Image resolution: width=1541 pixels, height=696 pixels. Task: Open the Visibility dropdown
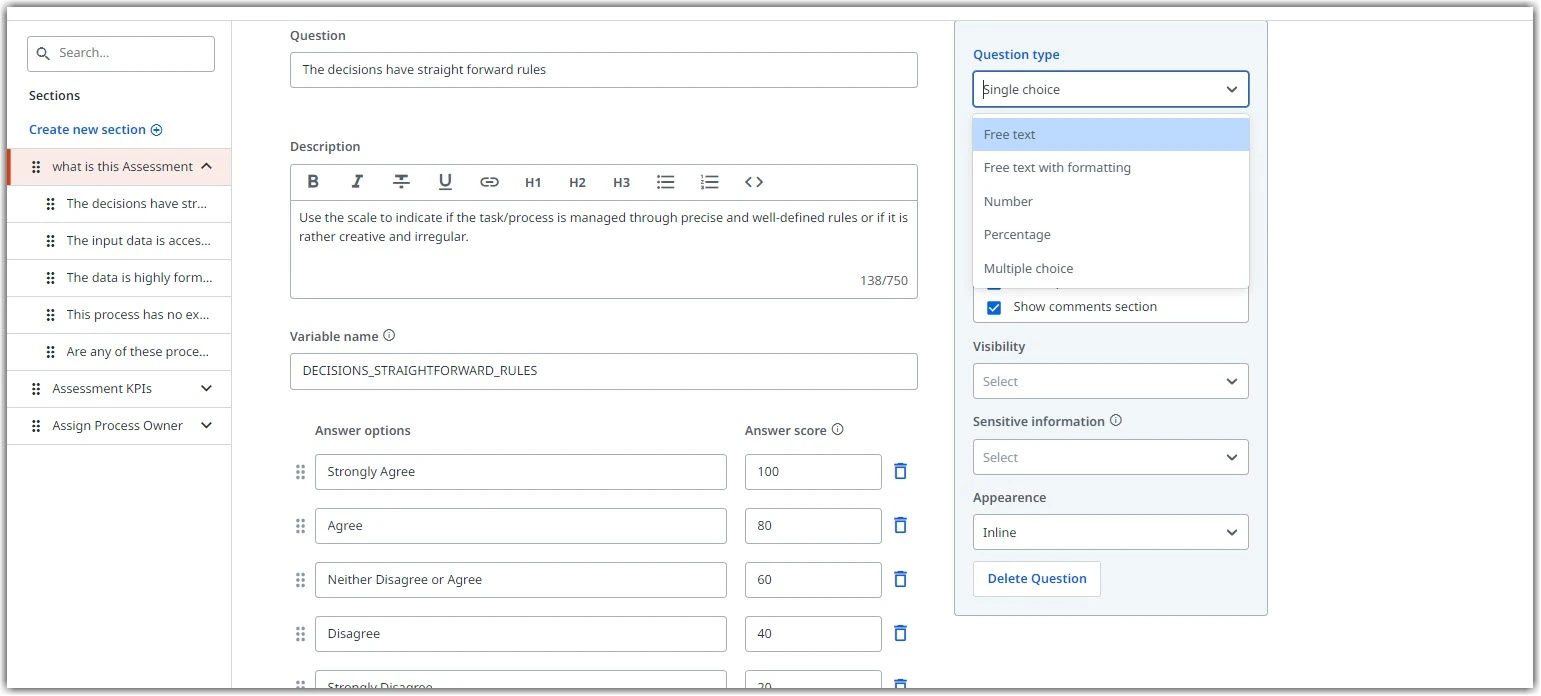pyautogui.click(x=1110, y=381)
